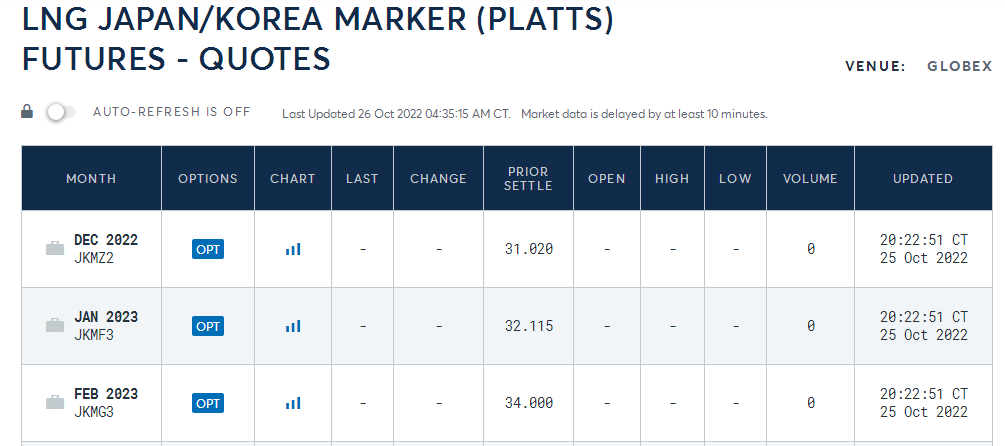1005x446 pixels.
Task: Click the prior settle value 31.020
Action: (529, 249)
